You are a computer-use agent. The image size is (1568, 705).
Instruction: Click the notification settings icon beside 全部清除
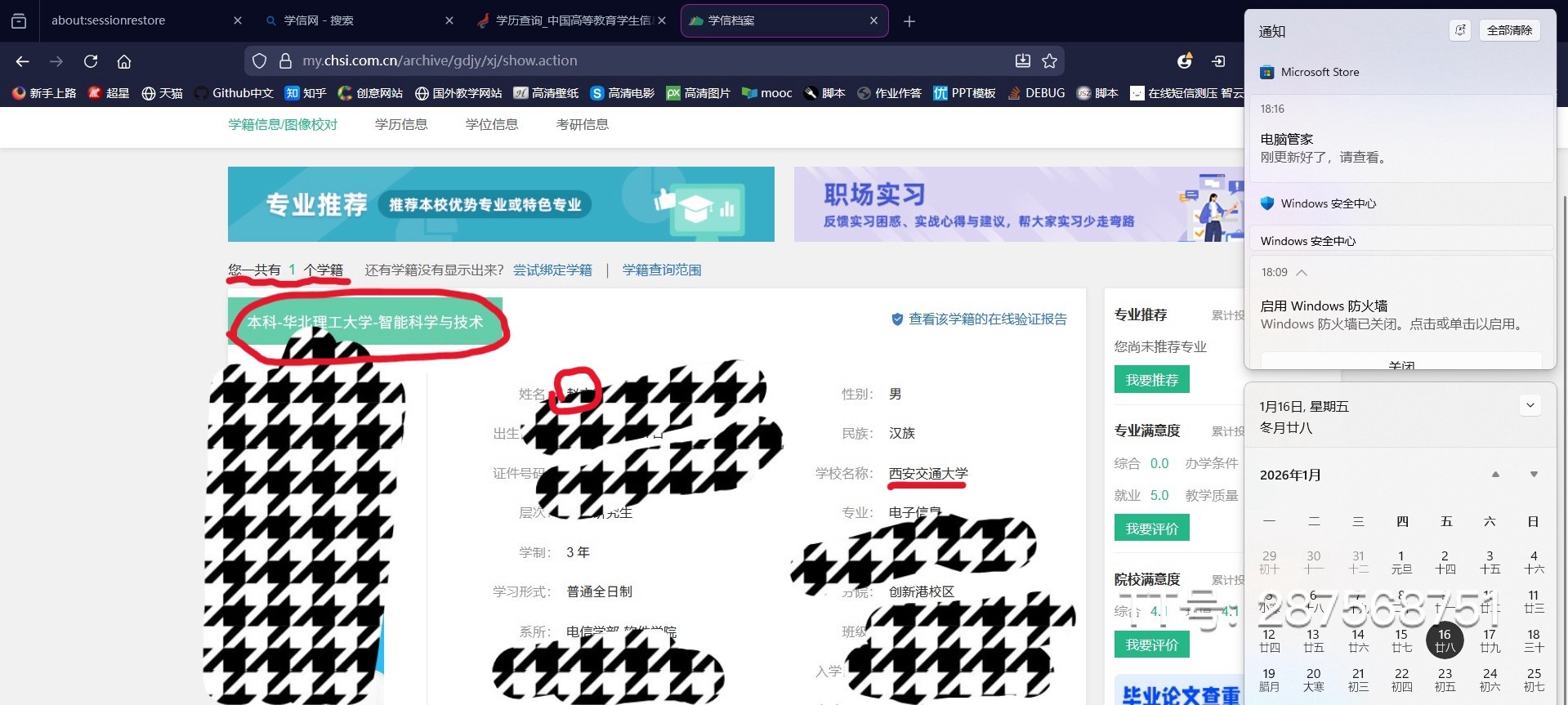1459,30
